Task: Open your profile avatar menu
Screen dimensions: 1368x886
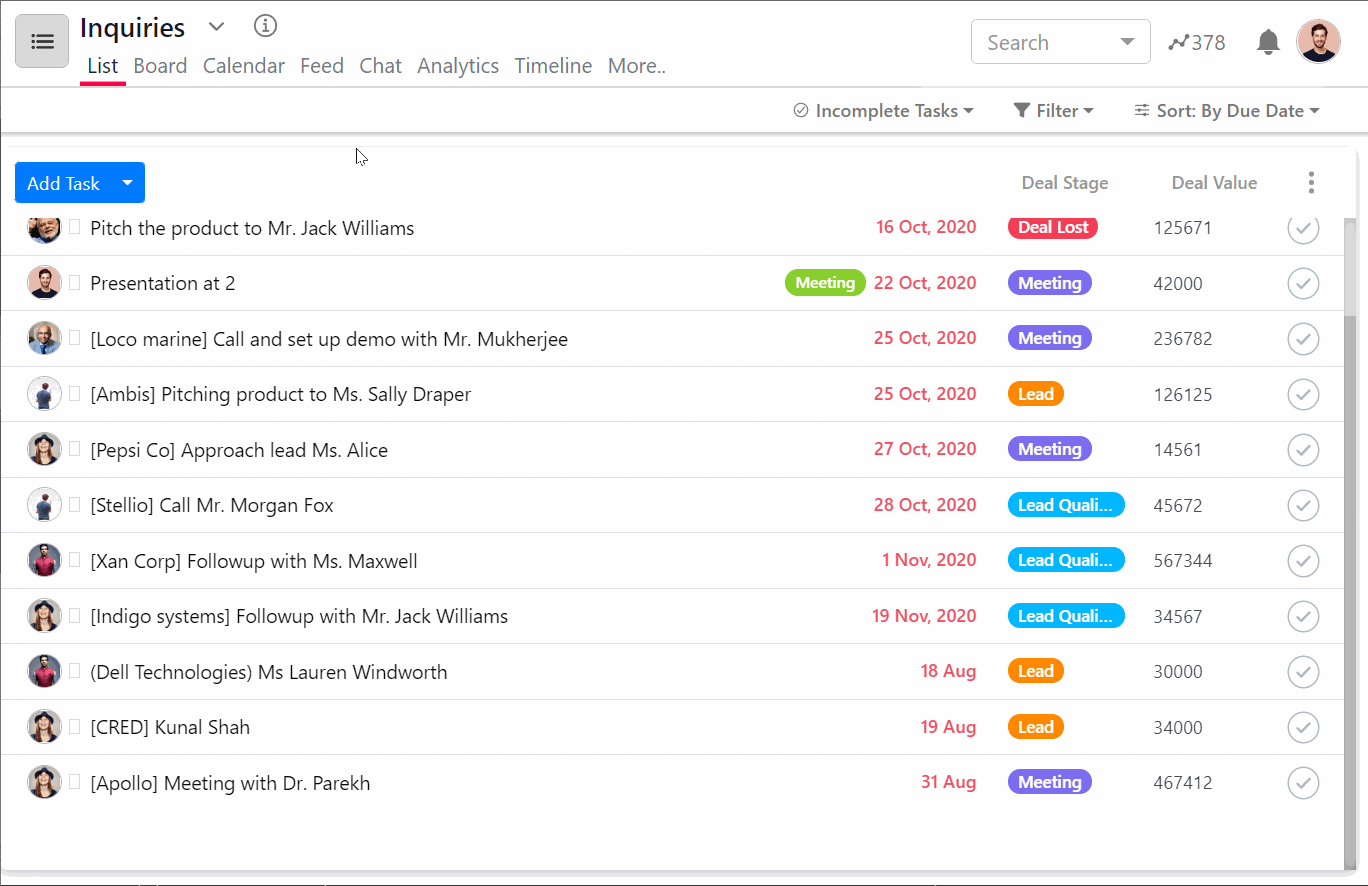Action: click(1318, 41)
